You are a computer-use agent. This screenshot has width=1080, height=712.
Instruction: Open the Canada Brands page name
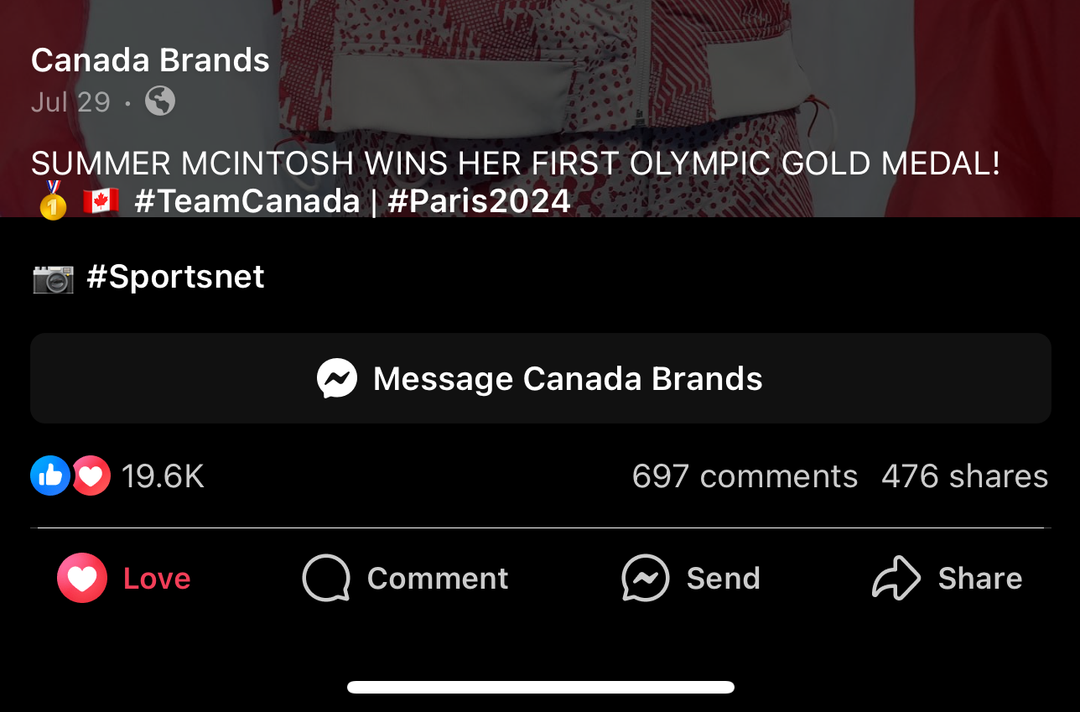[150, 60]
